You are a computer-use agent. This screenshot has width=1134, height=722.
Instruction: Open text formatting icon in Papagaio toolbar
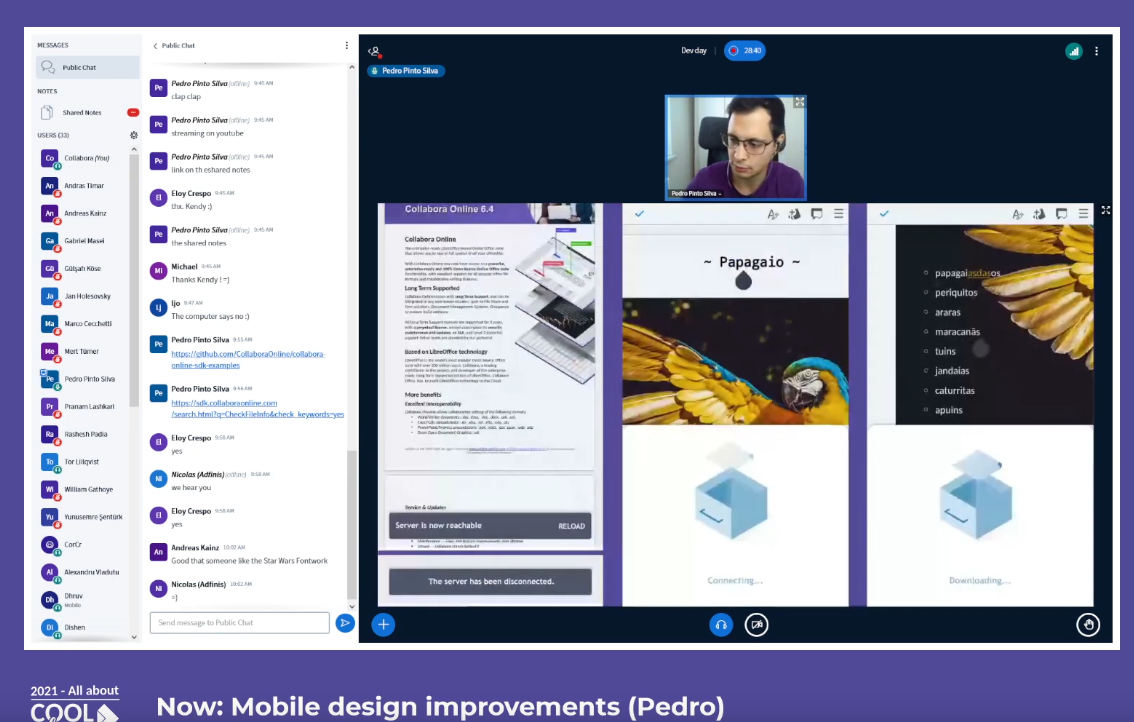[x=773, y=214]
